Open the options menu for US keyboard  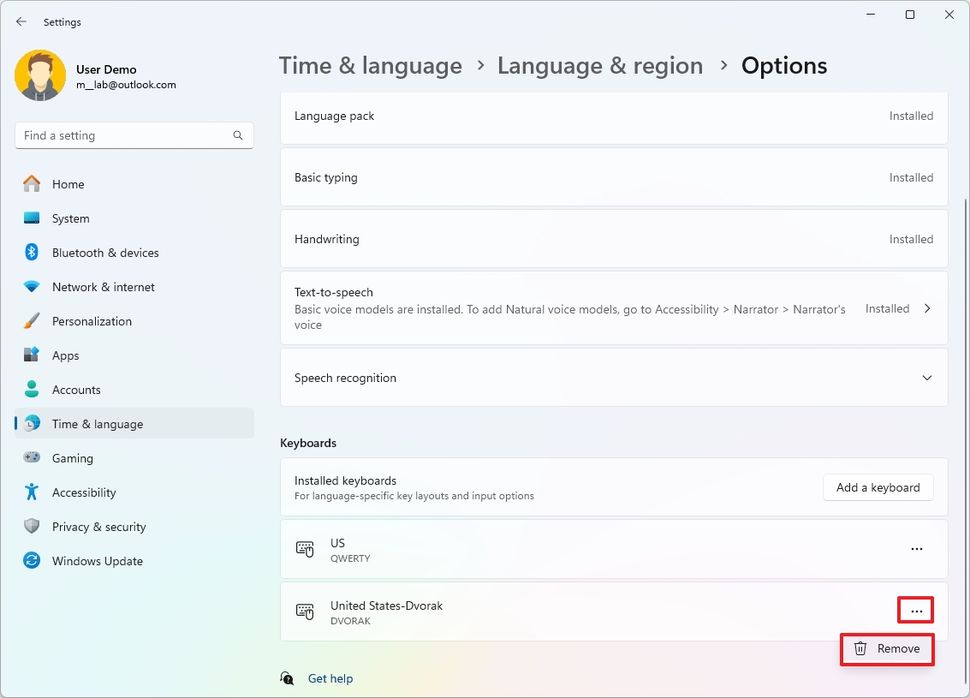tap(916, 548)
